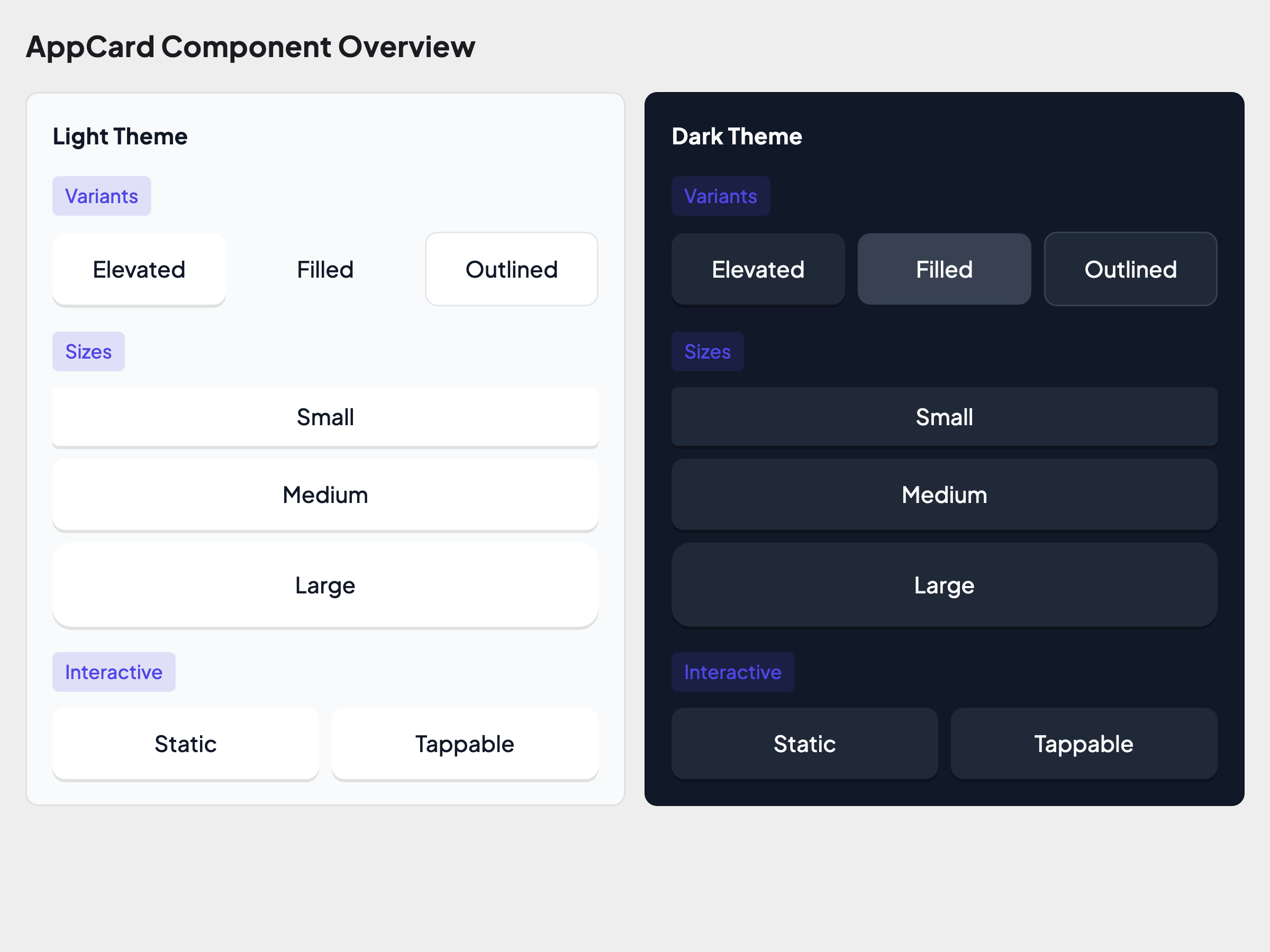Tap the Large card in Light Theme
The width and height of the screenshot is (1270, 952).
pyautogui.click(x=325, y=585)
